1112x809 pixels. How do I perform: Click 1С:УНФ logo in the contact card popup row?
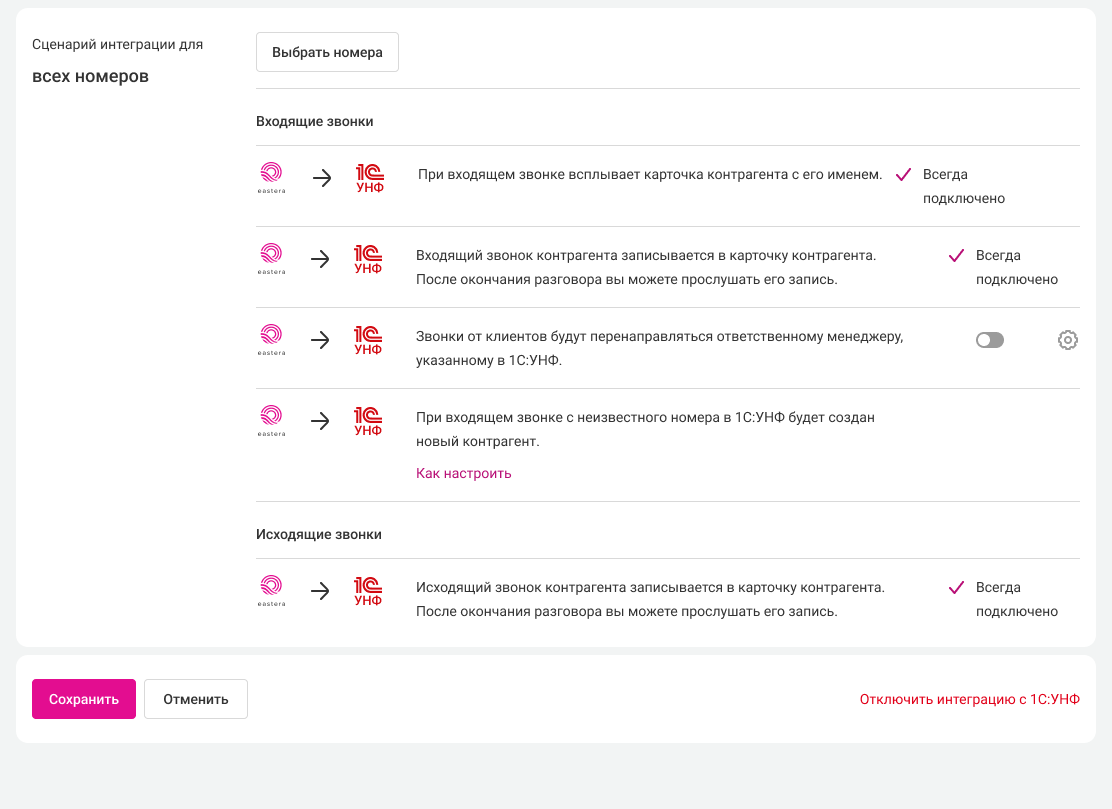pyautogui.click(x=370, y=178)
